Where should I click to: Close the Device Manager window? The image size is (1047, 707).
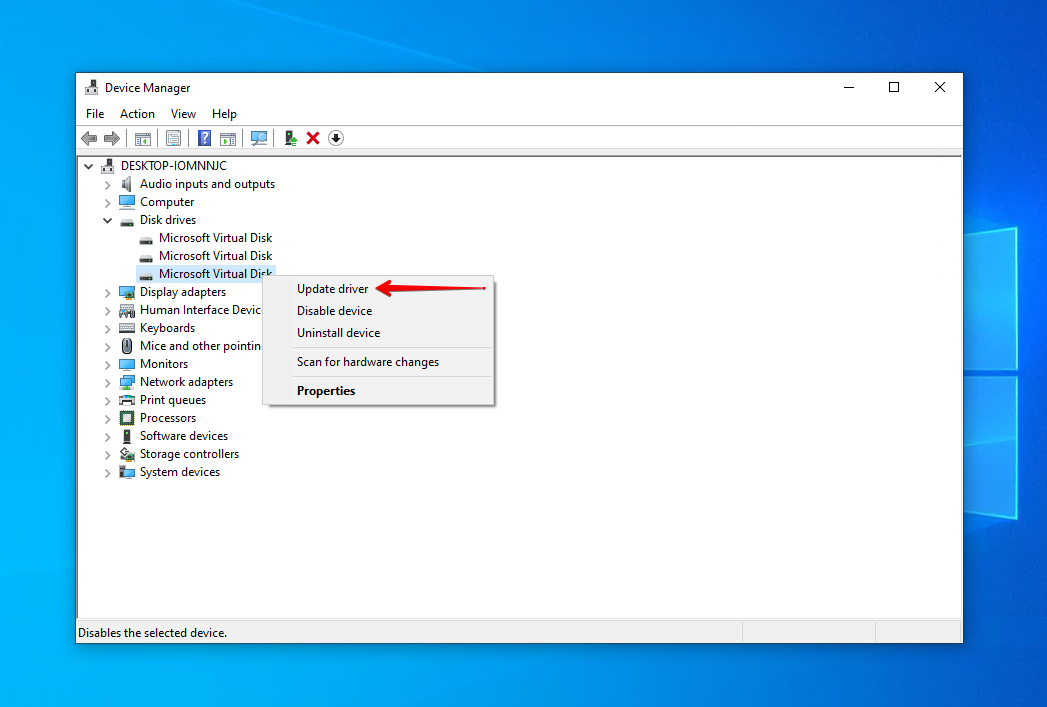click(939, 87)
